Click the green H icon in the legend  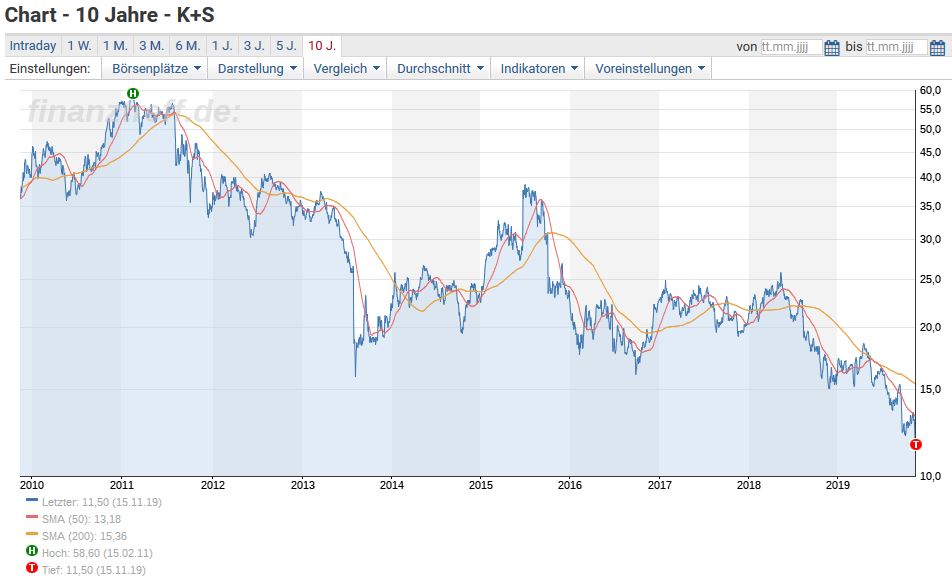32,551
